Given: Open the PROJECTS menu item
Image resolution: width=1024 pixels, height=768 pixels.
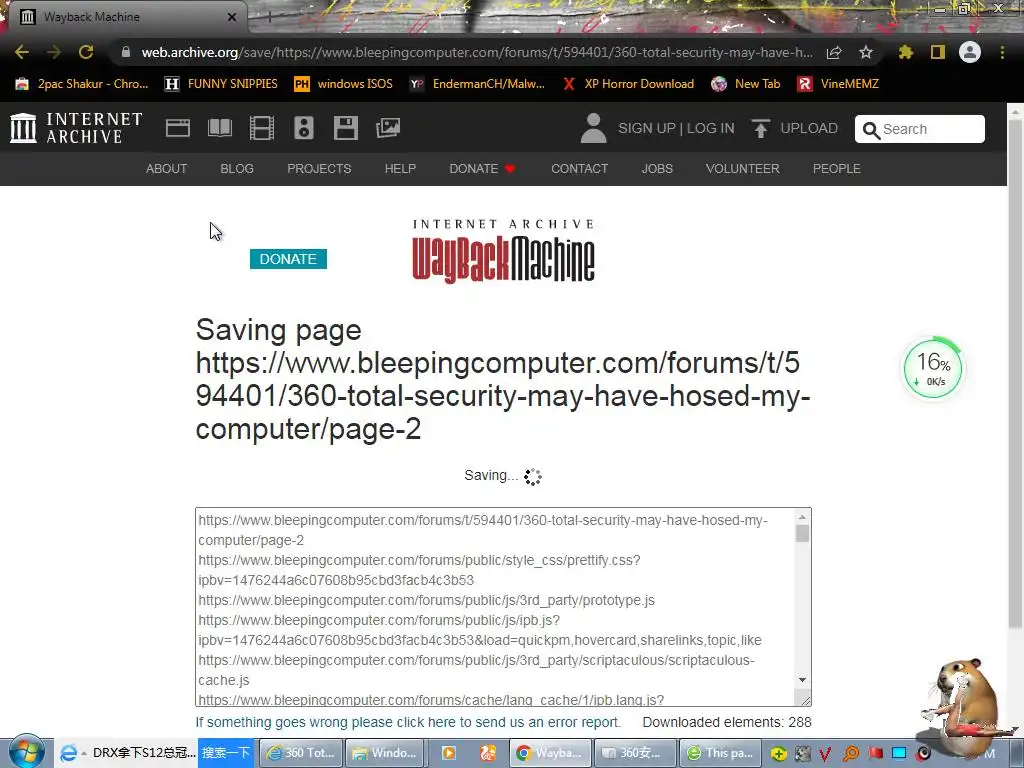Looking at the screenshot, I should click(x=319, y=168).
